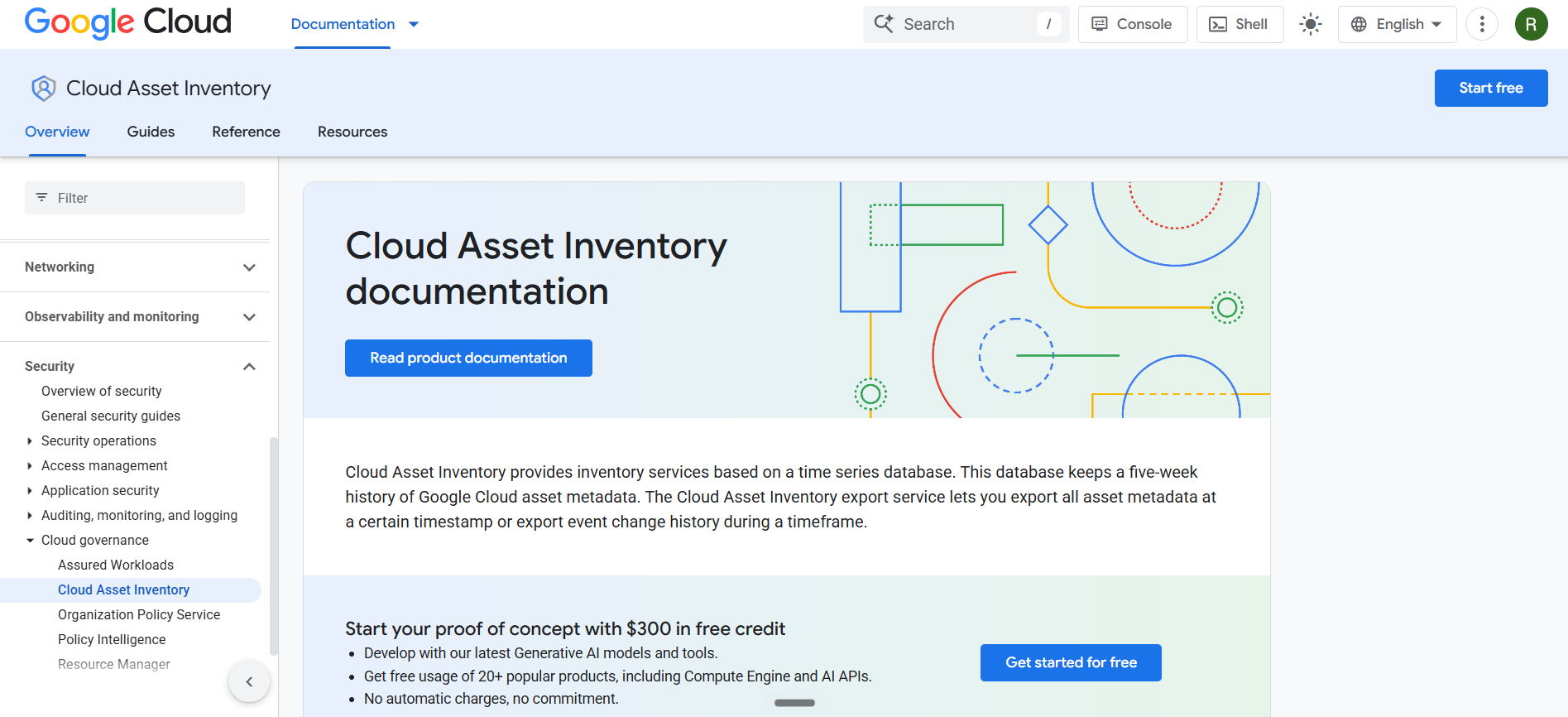Open General security guides link
Image resolution: width=1568 pixels, height=717 pixels.
(111, 416)
